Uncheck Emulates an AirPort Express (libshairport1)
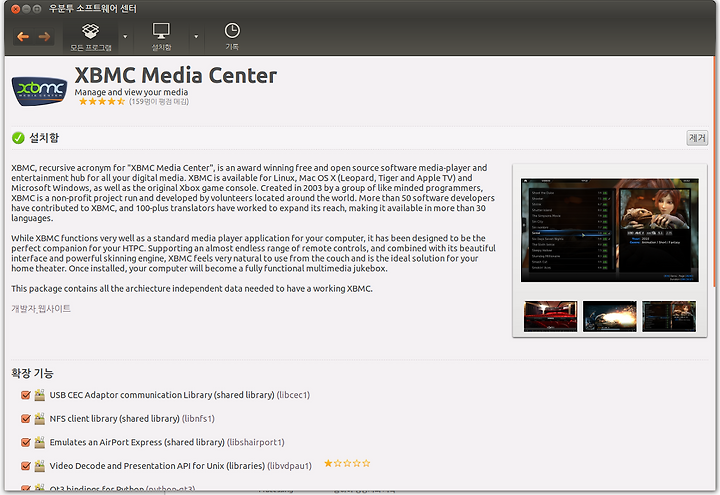The image size is (720, 495). [26, 442]
